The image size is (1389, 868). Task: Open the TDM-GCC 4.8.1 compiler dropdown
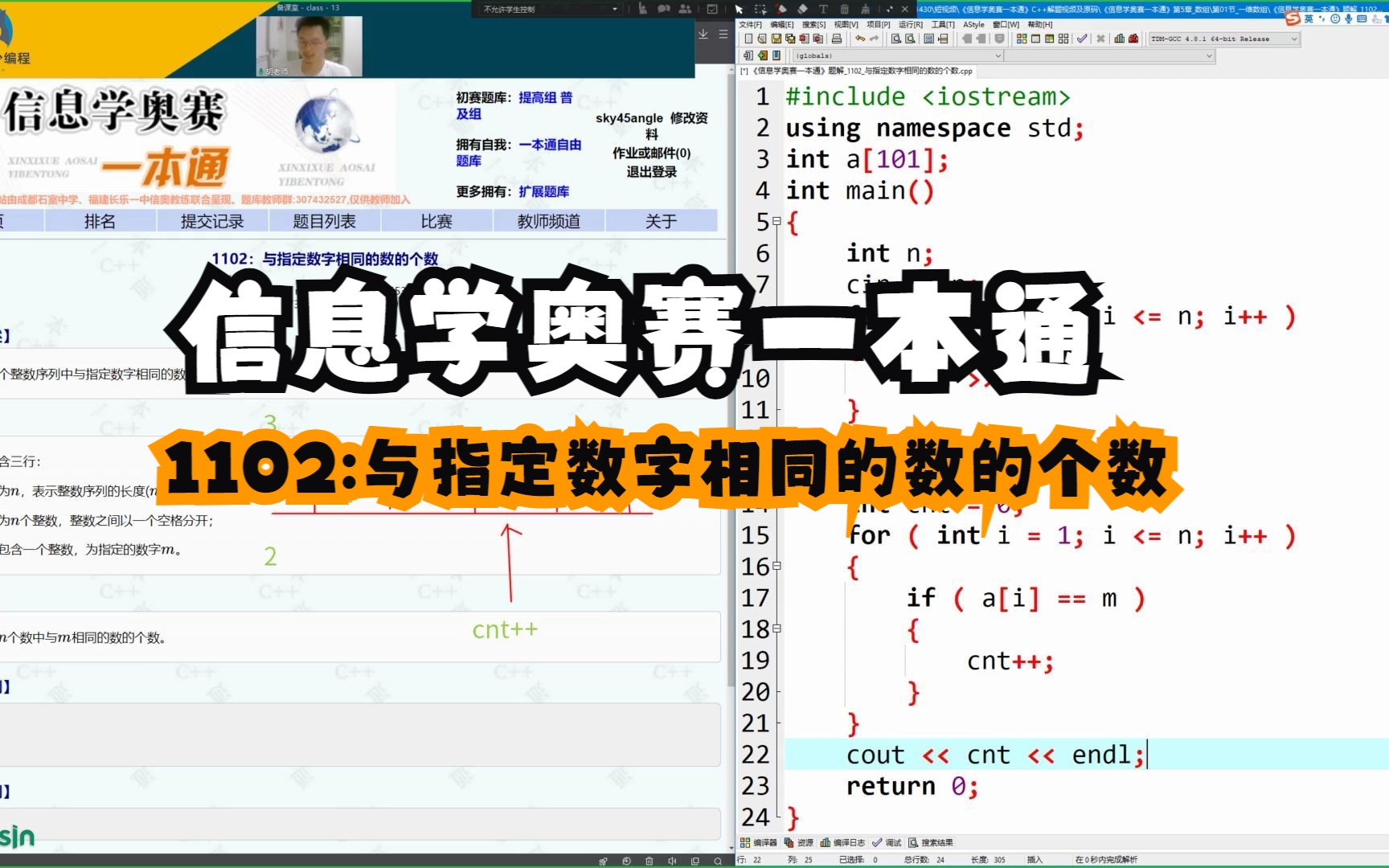tap(1223, 39)
